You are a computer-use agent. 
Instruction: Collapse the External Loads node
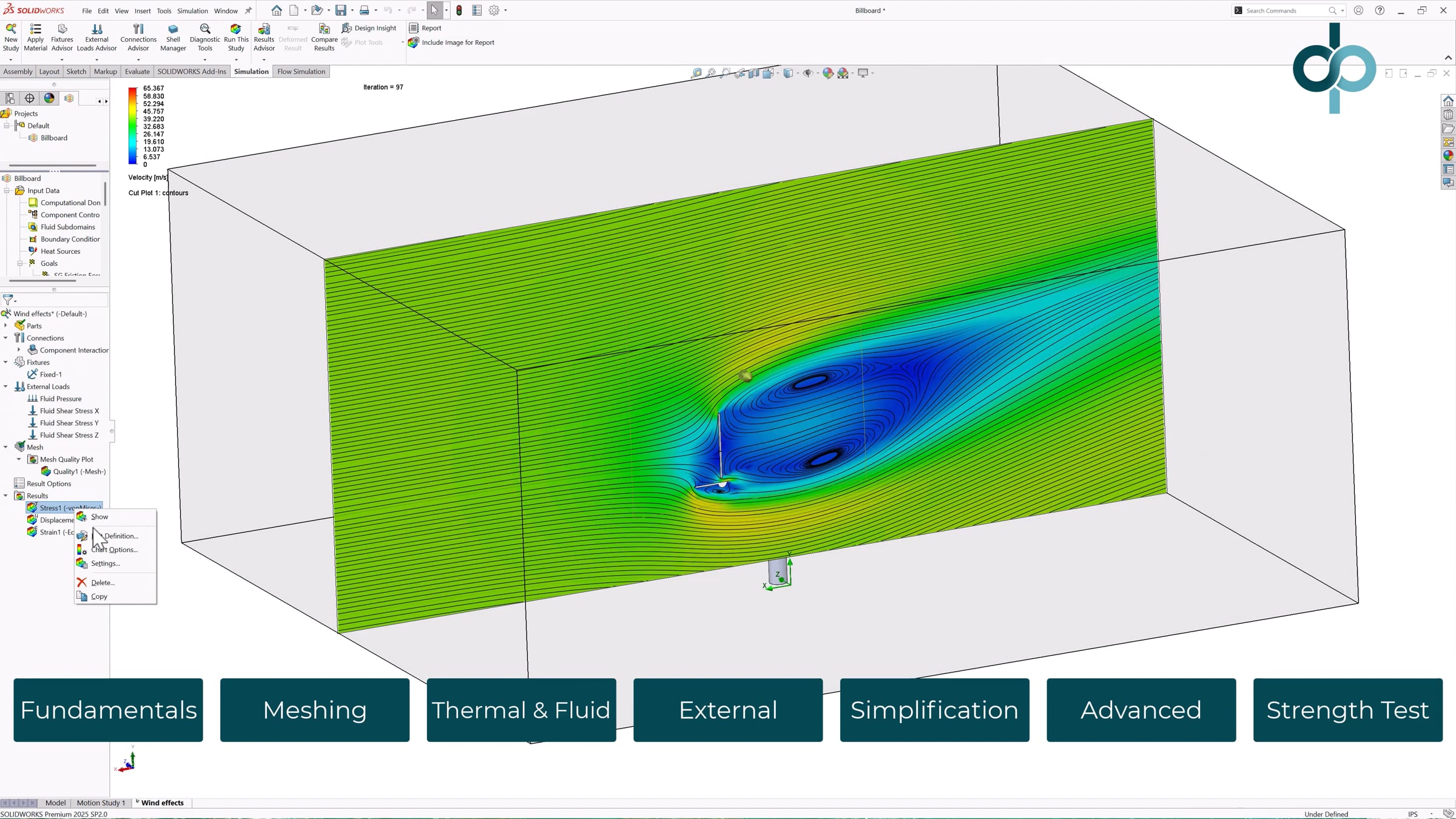tap(5, 386)
